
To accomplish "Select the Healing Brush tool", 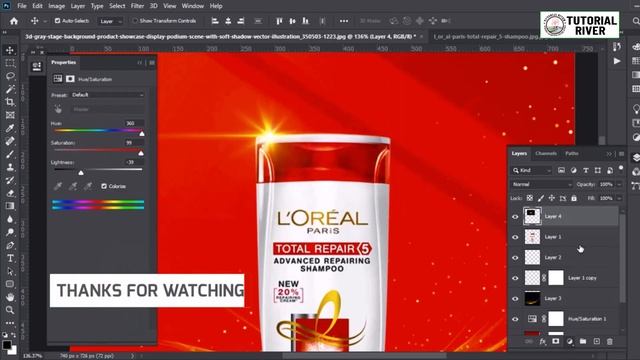I will (10, 141).
